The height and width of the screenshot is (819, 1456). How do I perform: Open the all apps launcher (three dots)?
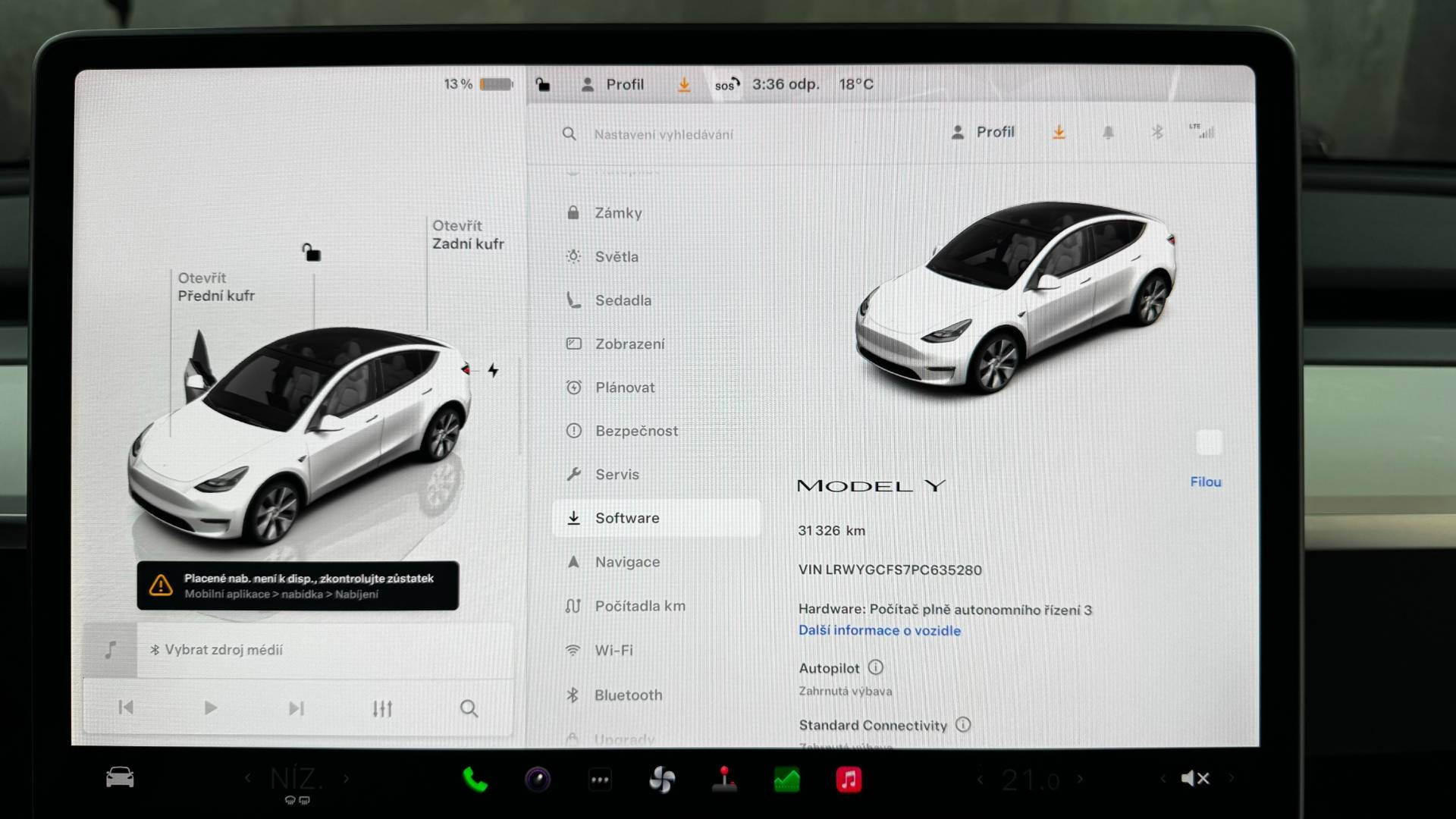click(x=600, y=780)
